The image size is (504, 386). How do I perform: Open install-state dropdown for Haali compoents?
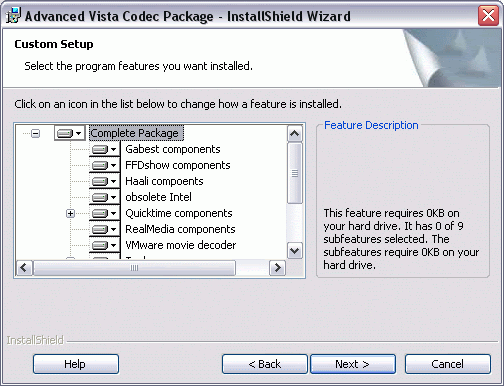click(105, 181)
